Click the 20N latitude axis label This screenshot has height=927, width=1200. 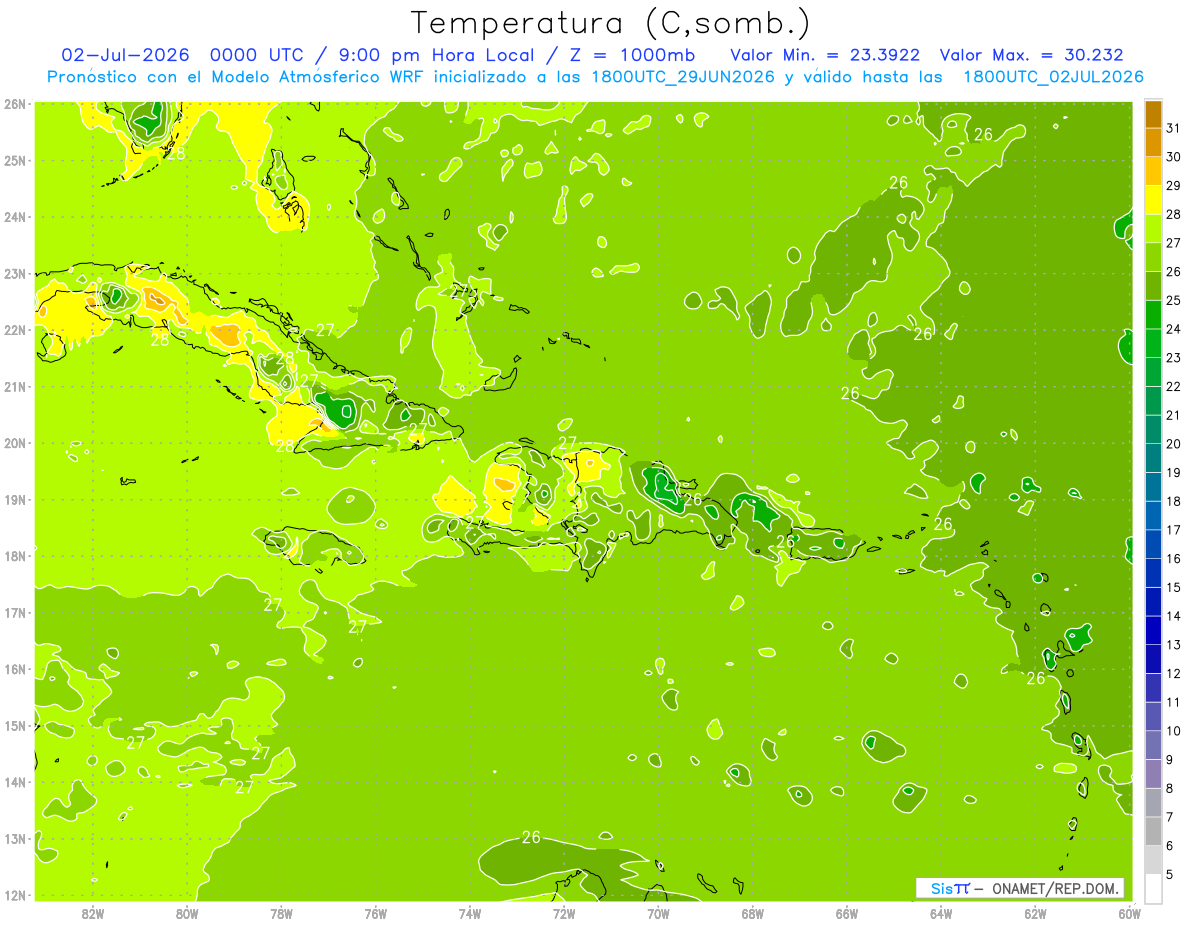point(14,443)
